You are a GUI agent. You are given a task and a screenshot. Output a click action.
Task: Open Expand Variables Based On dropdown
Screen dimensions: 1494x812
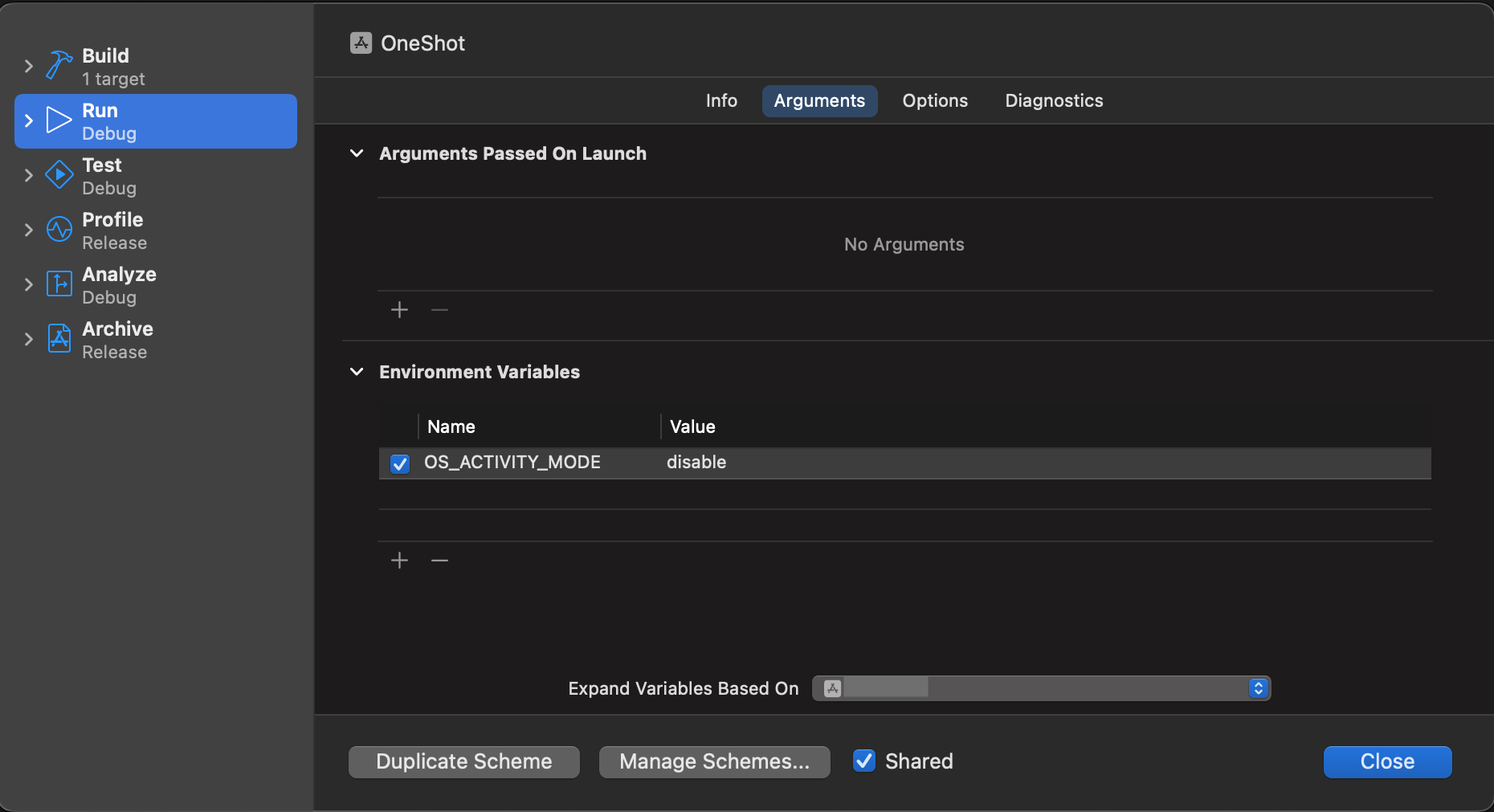point(1041,688)
